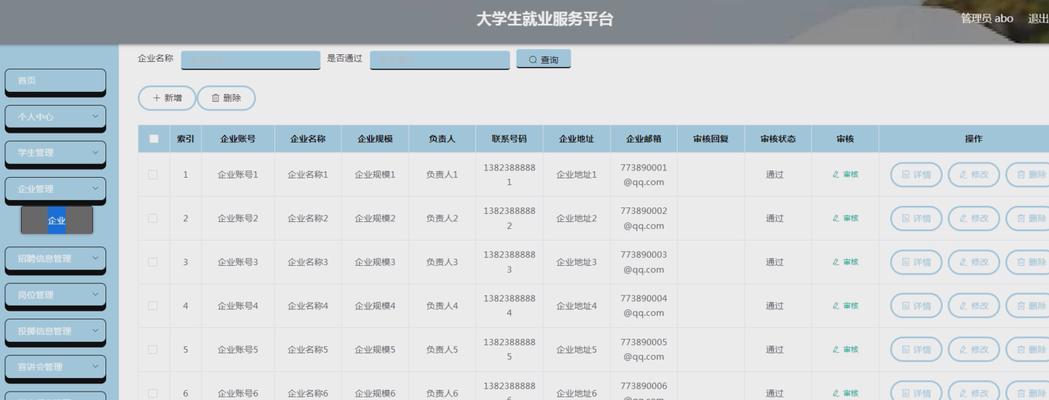Check the checkbox for 企业账号2 row
This screenshot has width=1049, height=400.
click(x=153, y=218)
